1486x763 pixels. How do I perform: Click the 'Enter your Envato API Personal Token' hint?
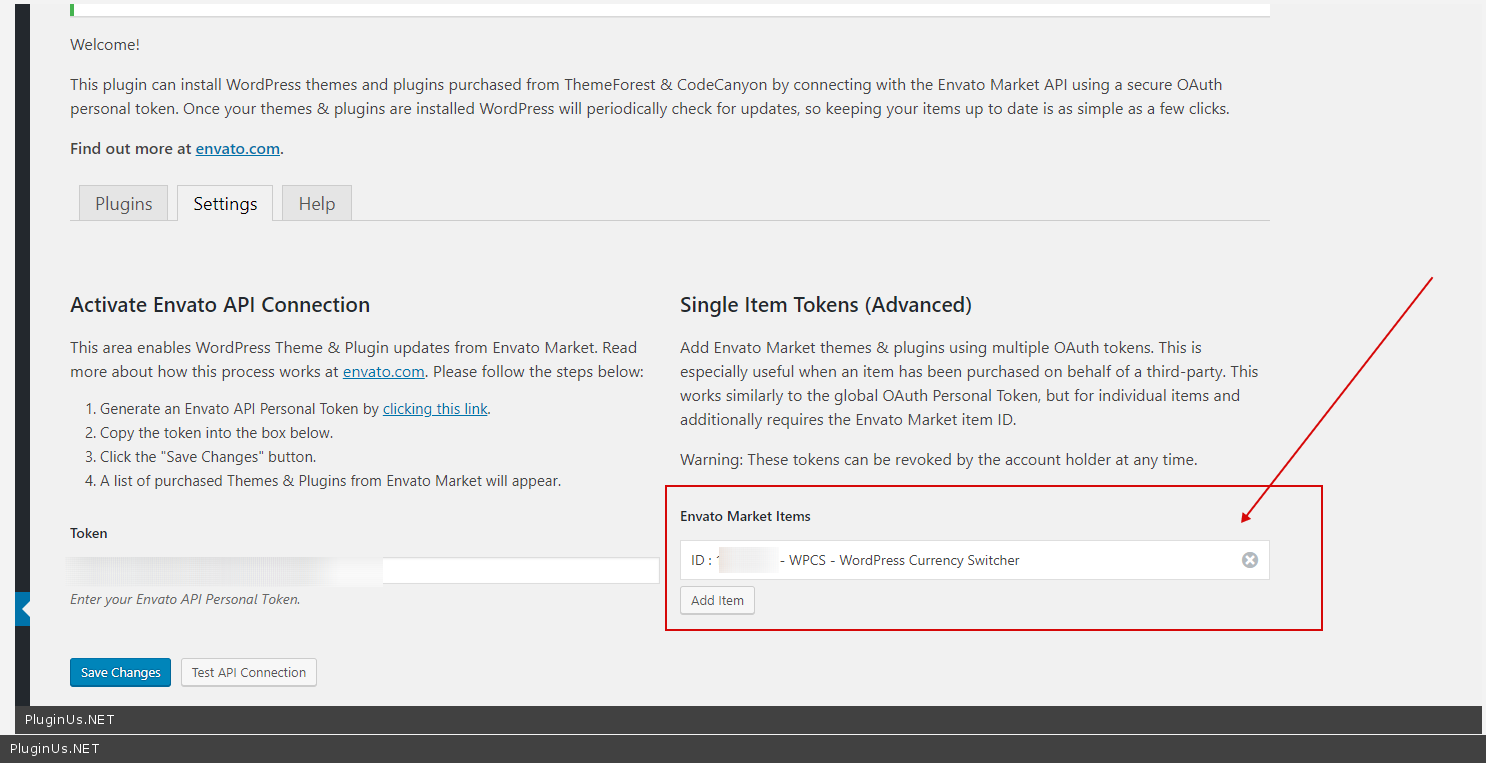[185, 600]
